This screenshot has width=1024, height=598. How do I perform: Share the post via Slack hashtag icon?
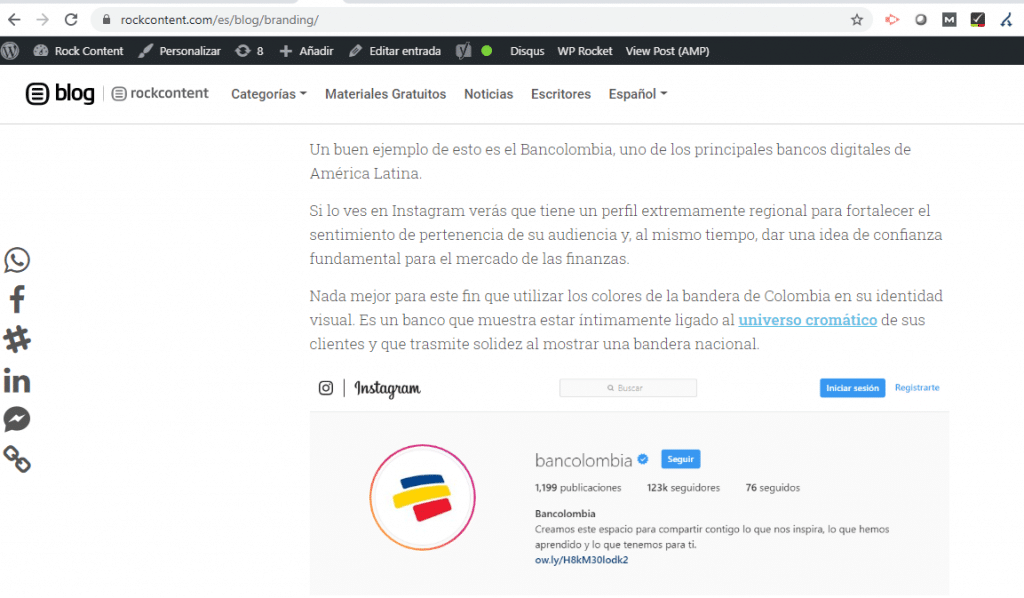17,339
